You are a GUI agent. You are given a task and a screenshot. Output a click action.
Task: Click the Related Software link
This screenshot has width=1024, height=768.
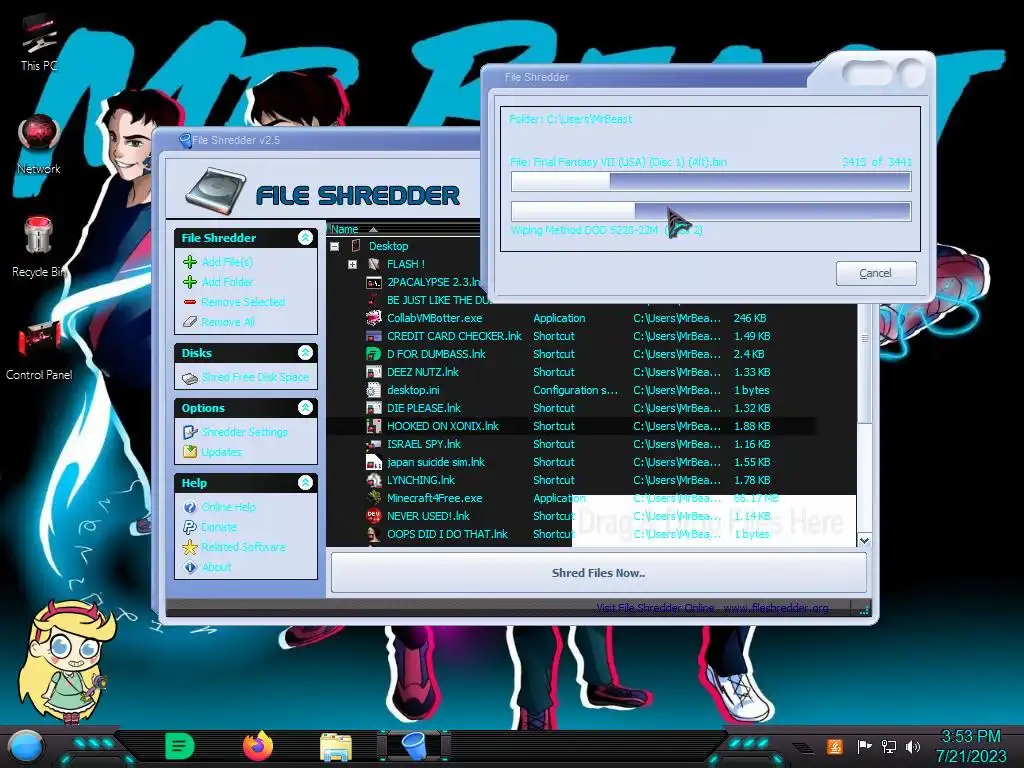[243, 547]
